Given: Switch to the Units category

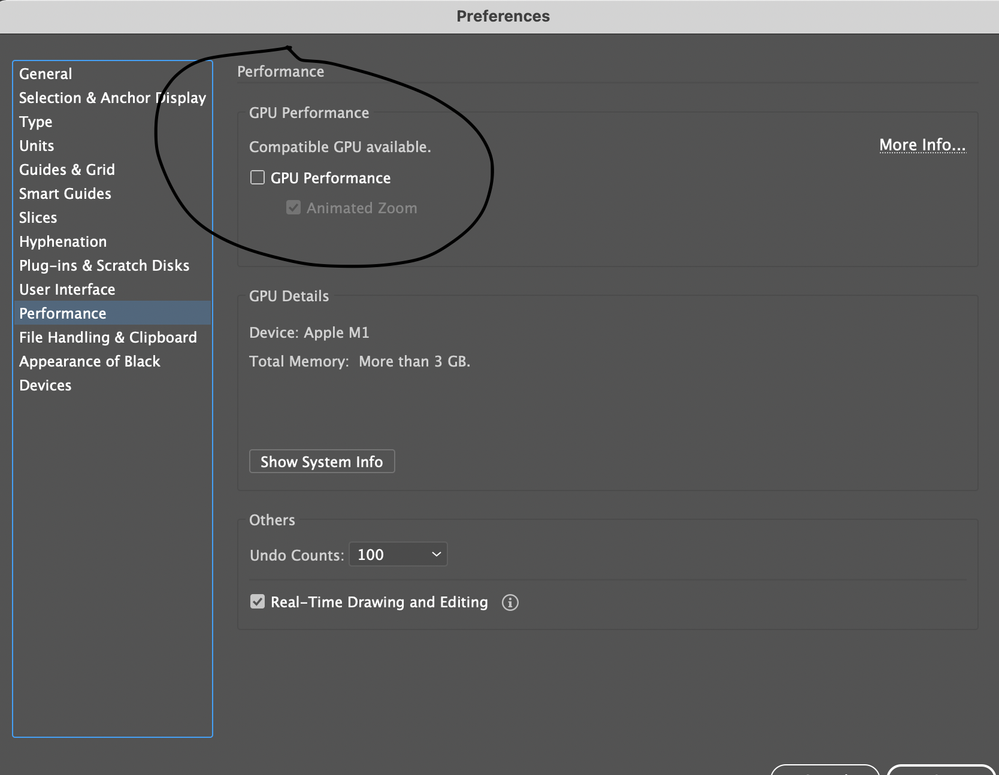Looking at the screenshot, I should point(37,146).
